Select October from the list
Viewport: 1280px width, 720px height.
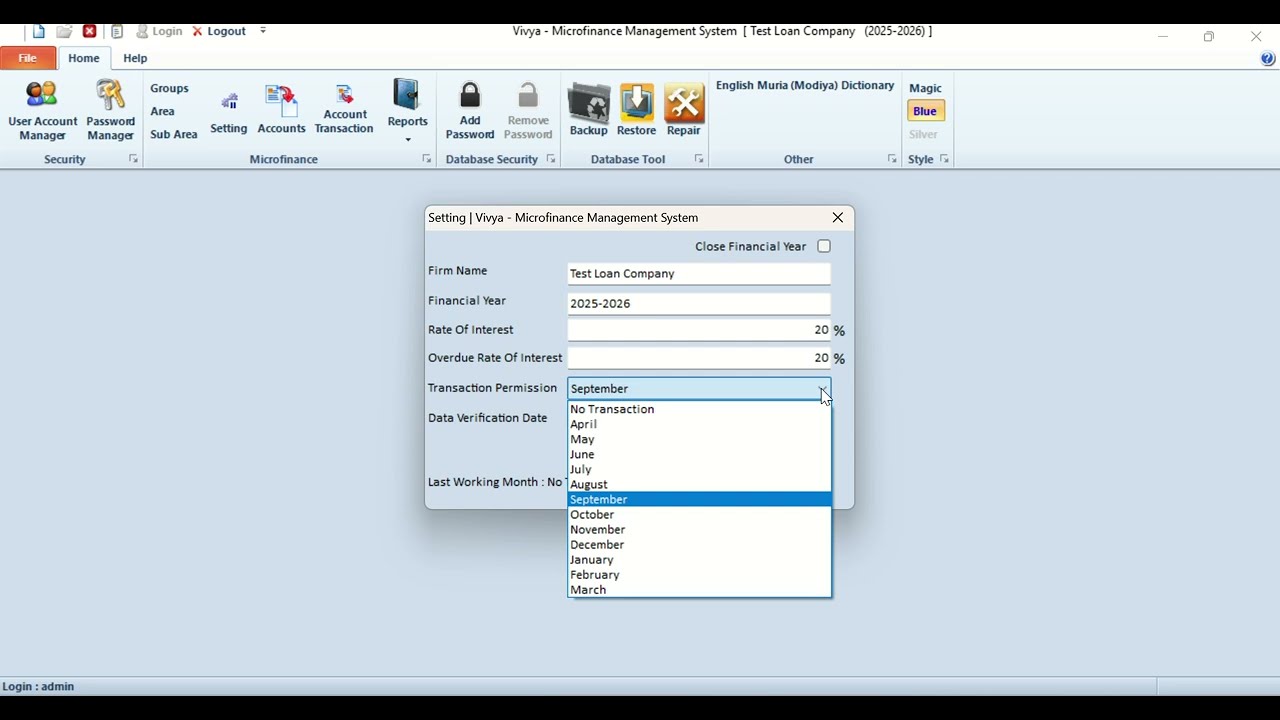click(699, 514)
